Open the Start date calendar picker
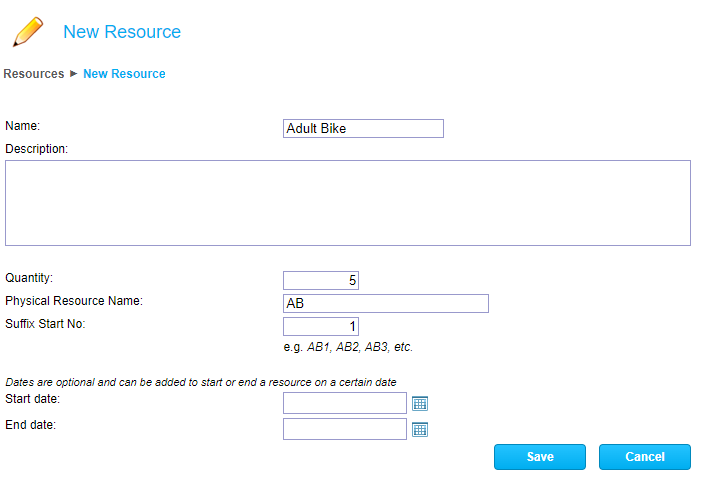 coord(420,403)
